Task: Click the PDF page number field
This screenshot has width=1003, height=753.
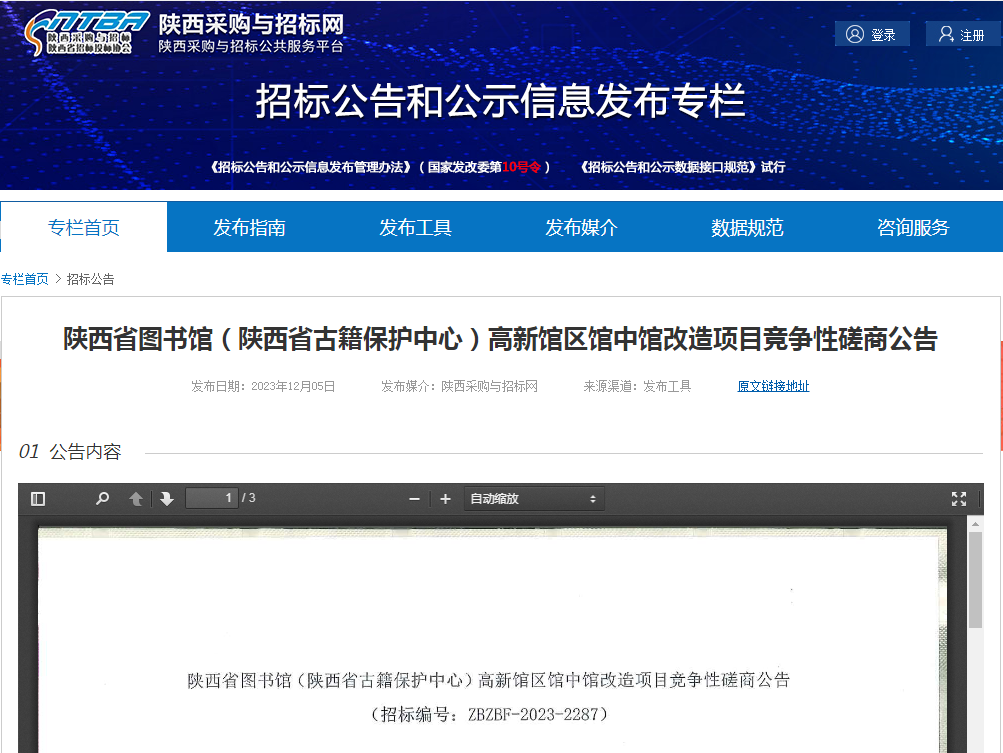Action: [212, 498]
